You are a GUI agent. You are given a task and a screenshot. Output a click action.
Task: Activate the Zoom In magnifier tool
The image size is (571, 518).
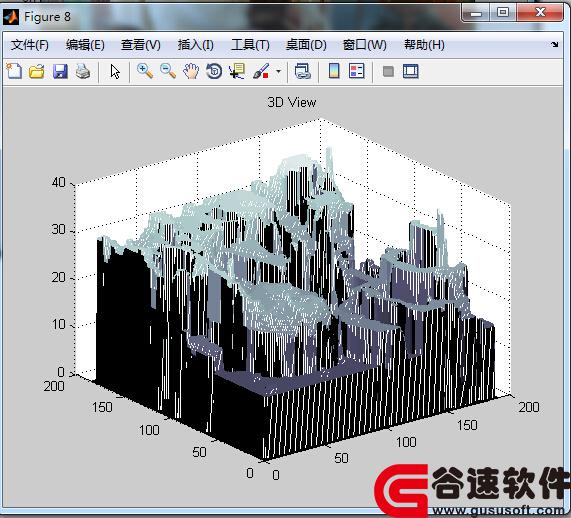[x=145, y=71]
